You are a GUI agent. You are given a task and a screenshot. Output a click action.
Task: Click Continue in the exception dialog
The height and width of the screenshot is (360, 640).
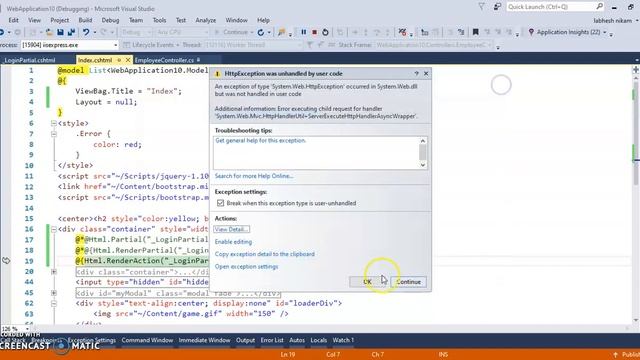tap(409, 282)
